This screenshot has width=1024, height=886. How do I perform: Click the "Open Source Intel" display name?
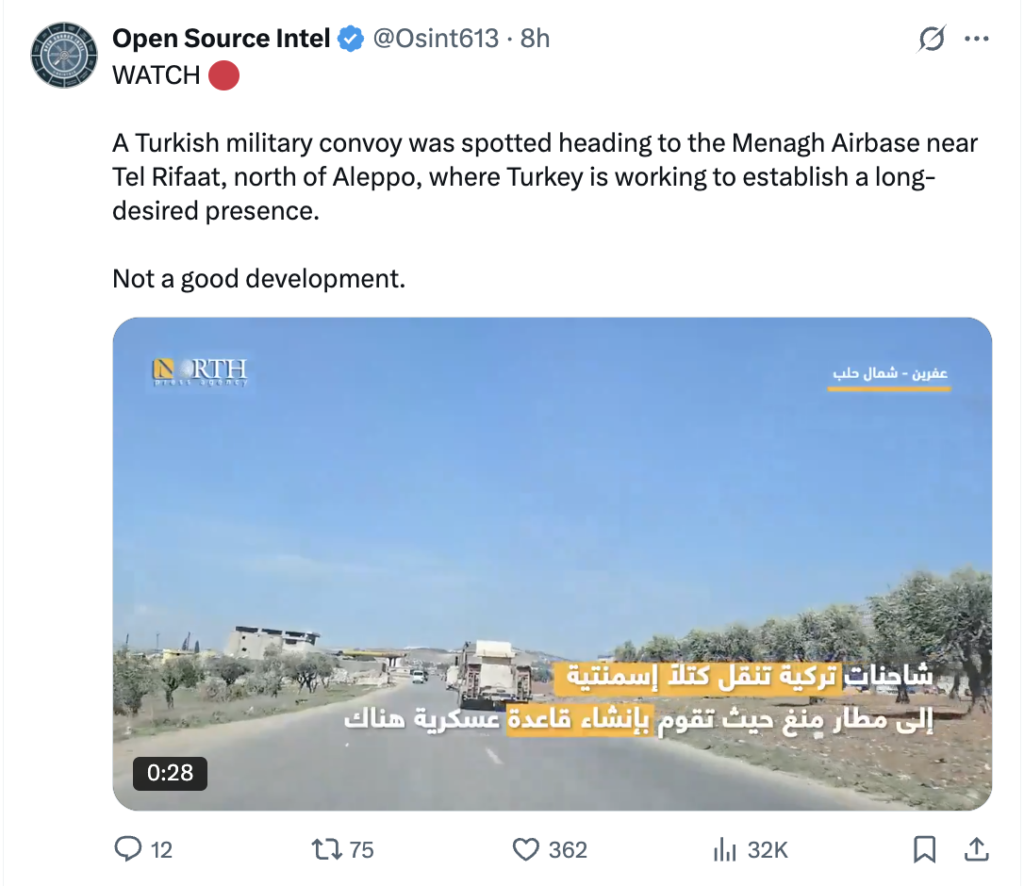coord(221,39)
